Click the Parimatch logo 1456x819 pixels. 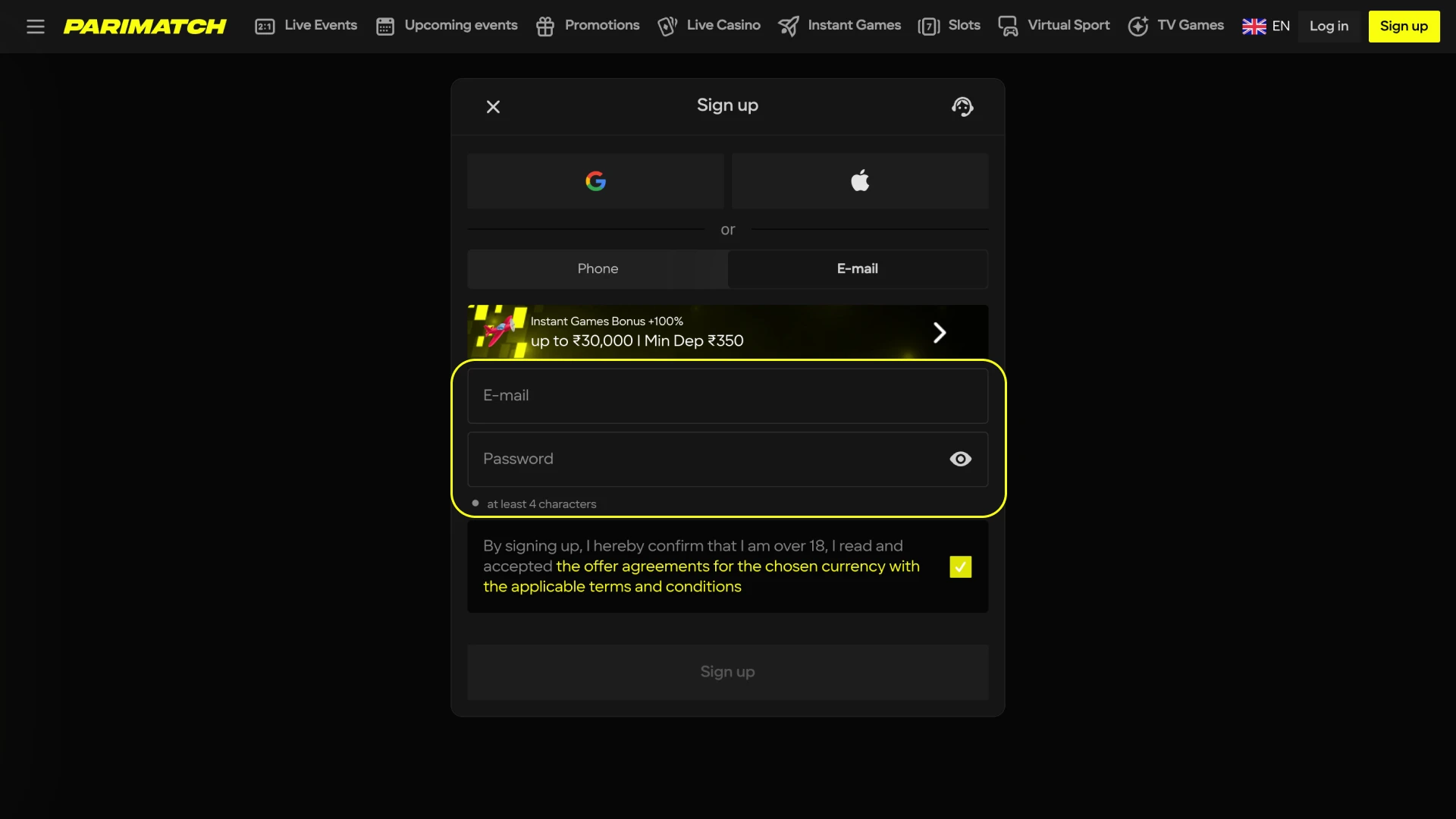click(145, 27)
